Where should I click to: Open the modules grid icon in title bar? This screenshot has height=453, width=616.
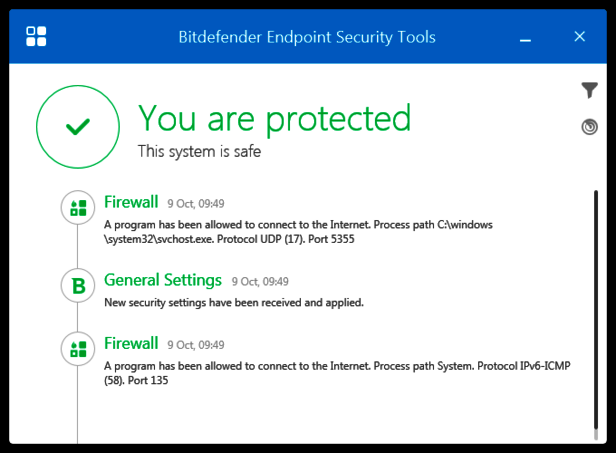[37, 37]
